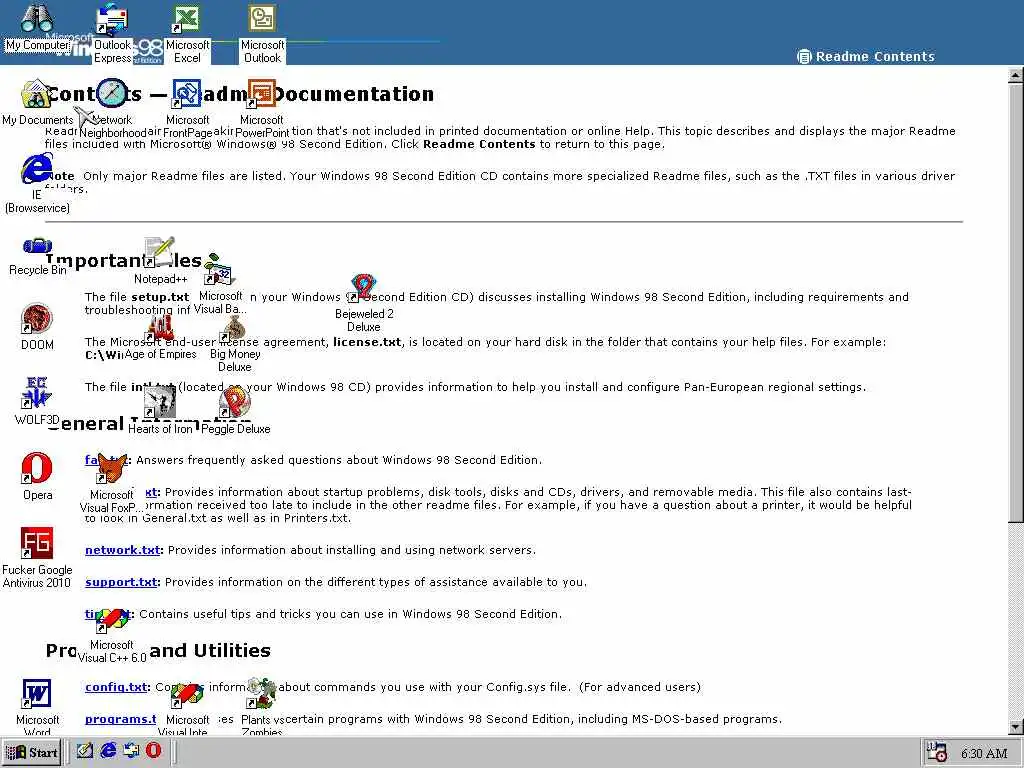This screenshot has width=1024, height=768.
Task: Launch the DOOM desktop shortcut
Action: (37, 327)
